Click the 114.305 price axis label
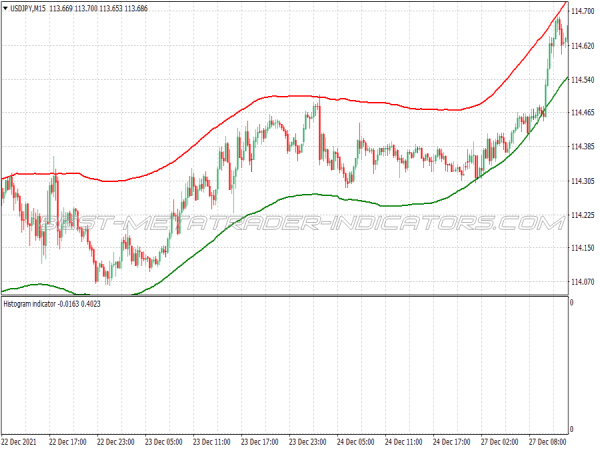600x450 pixels. click(584, 181)
